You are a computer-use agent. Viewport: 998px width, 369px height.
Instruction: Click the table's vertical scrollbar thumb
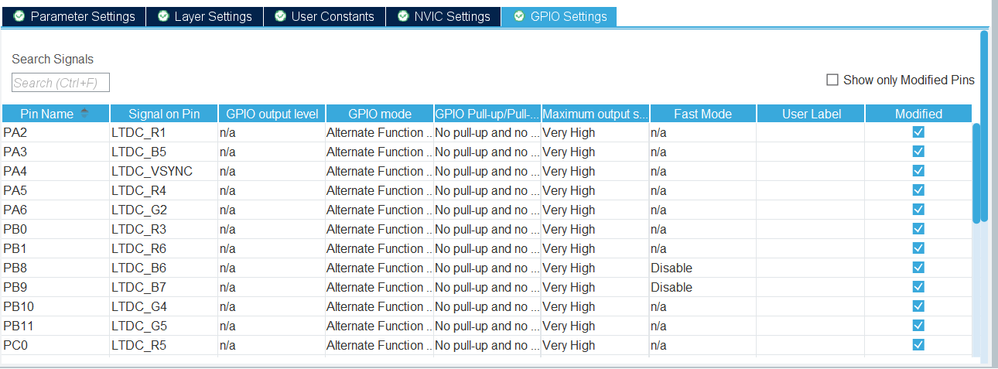pos(976,172)
